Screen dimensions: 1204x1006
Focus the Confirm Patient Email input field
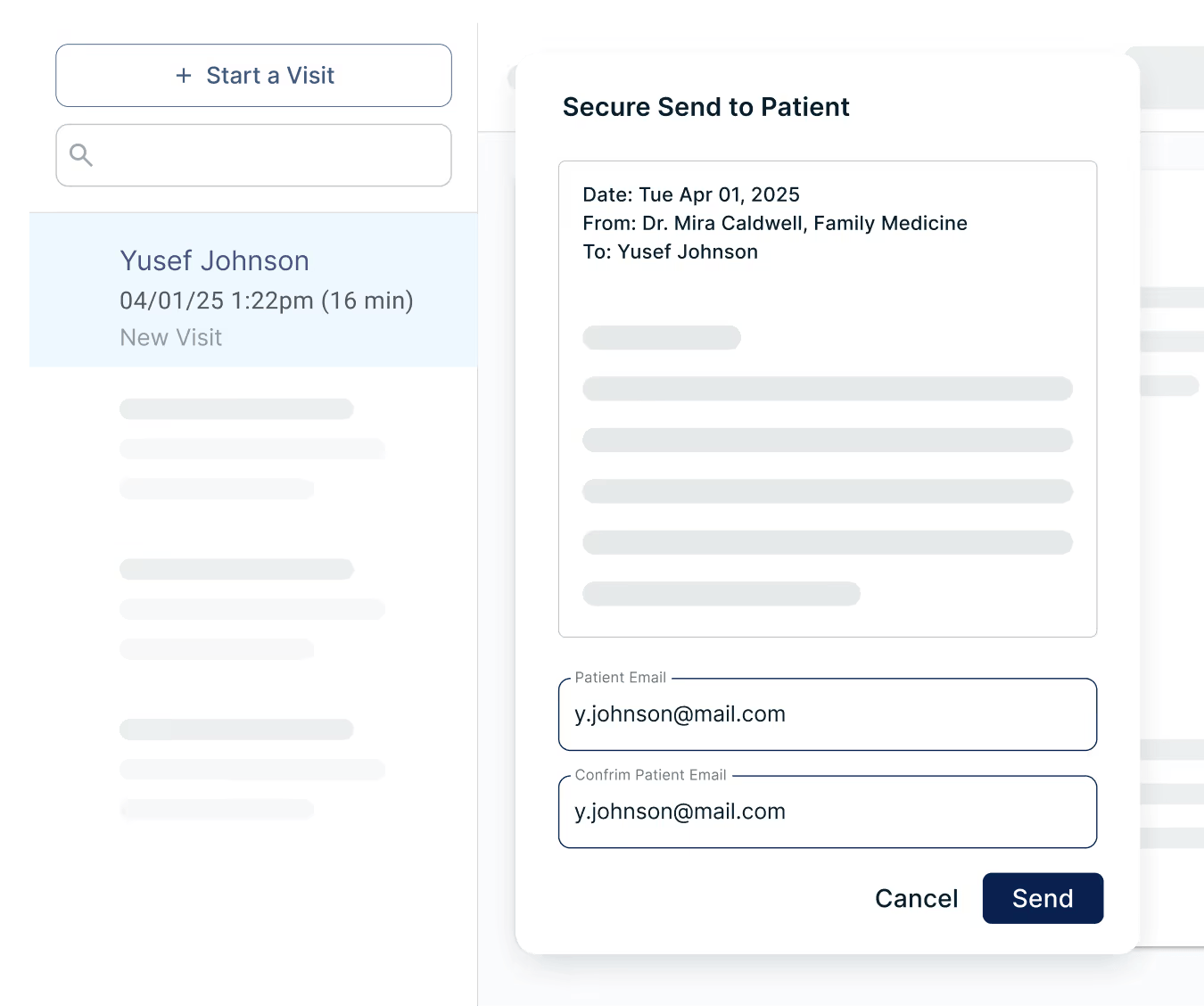827,812
